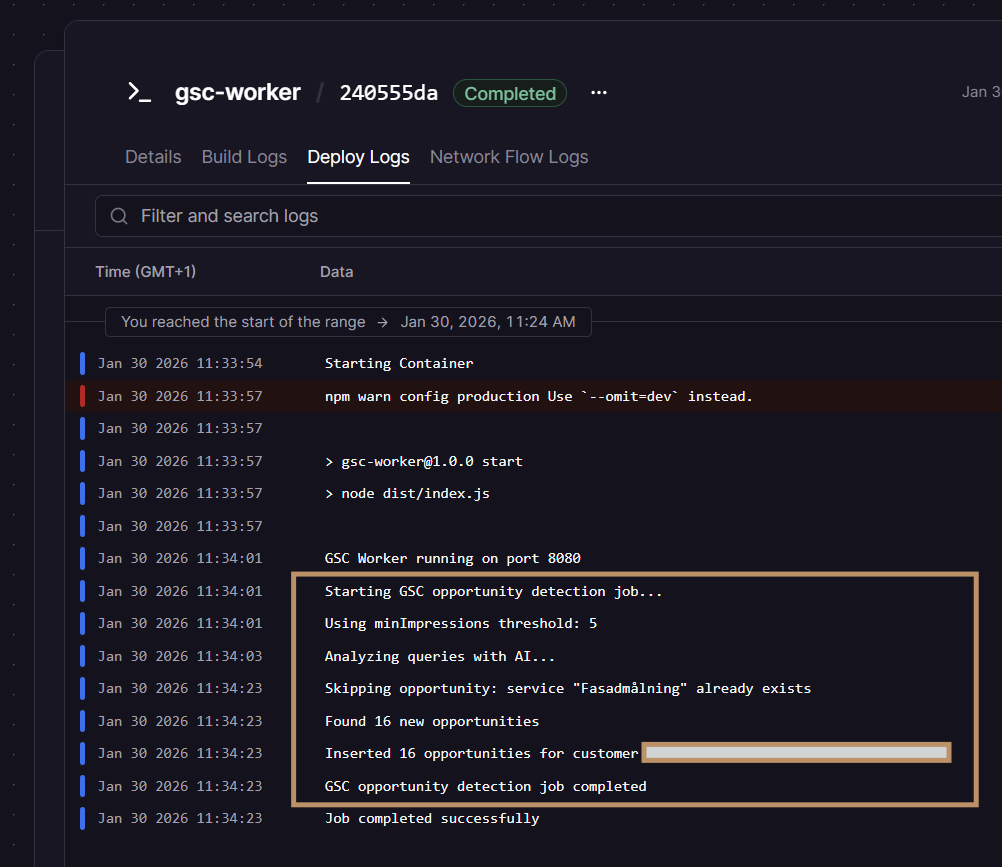Select the '> gsc-worker@1.0.0 start' log line
Viewport: 1002px width, 867px height.
tap(424, 461)
